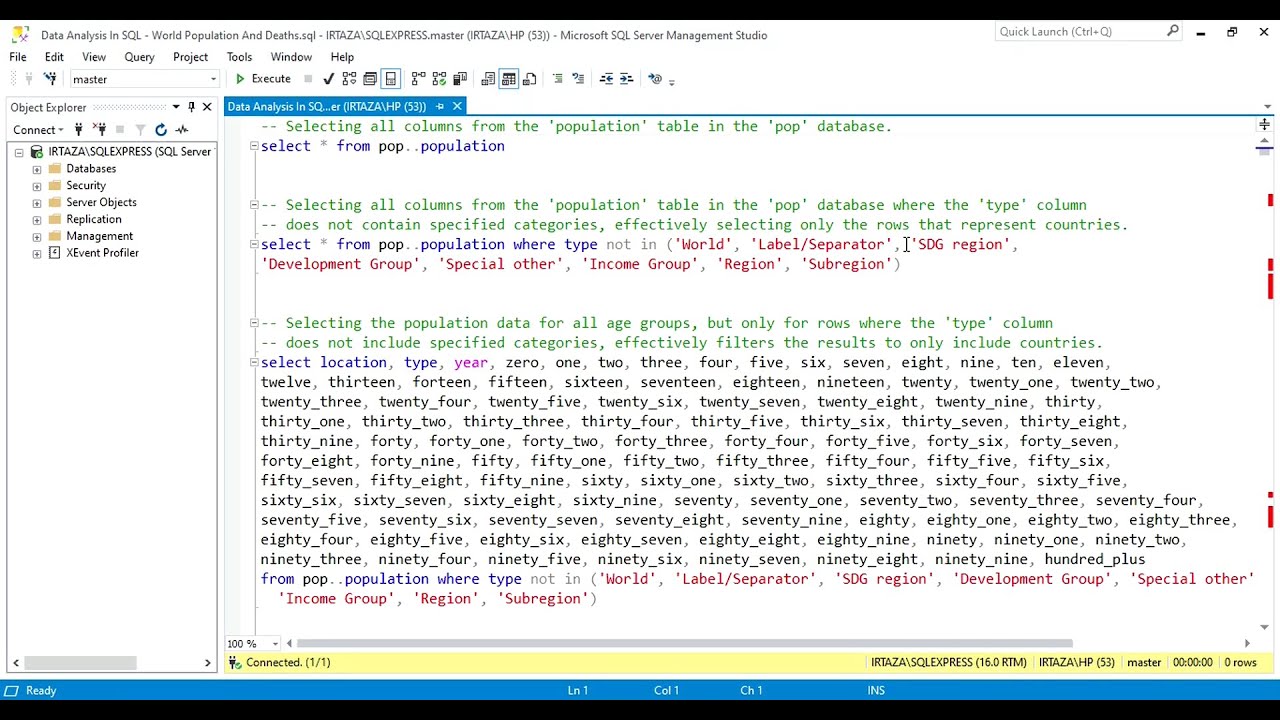Display Estimated Execution Plan icon
The image size is (1280, 720).
point(349,78)
